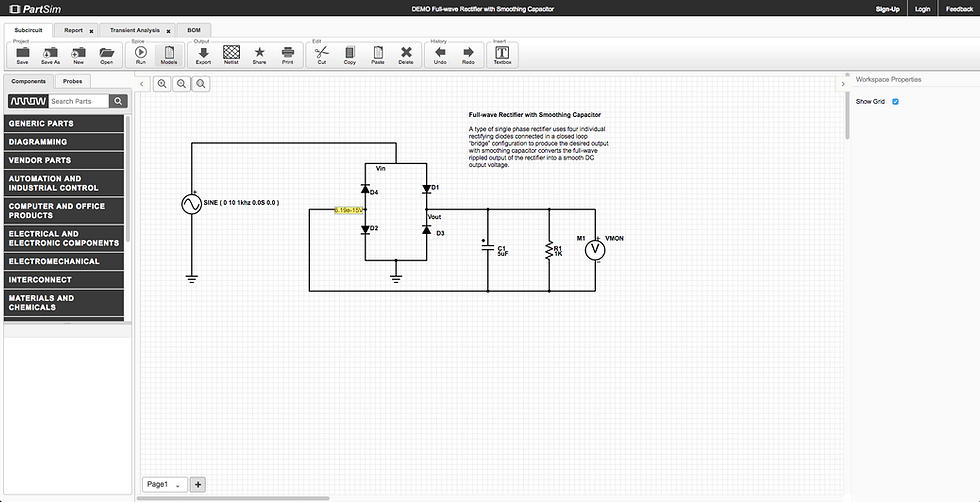Click the yellow highlighted voltage label

349,210
